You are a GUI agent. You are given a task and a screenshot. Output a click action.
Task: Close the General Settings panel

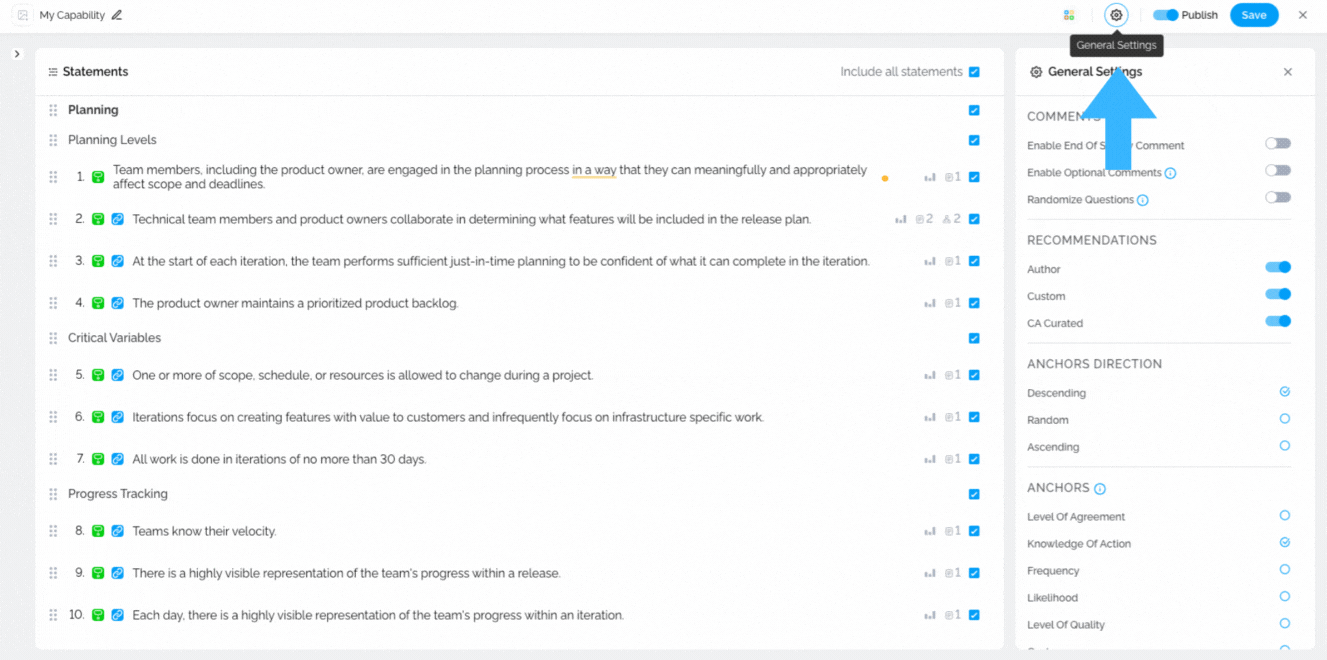[x=1288, y=72]
